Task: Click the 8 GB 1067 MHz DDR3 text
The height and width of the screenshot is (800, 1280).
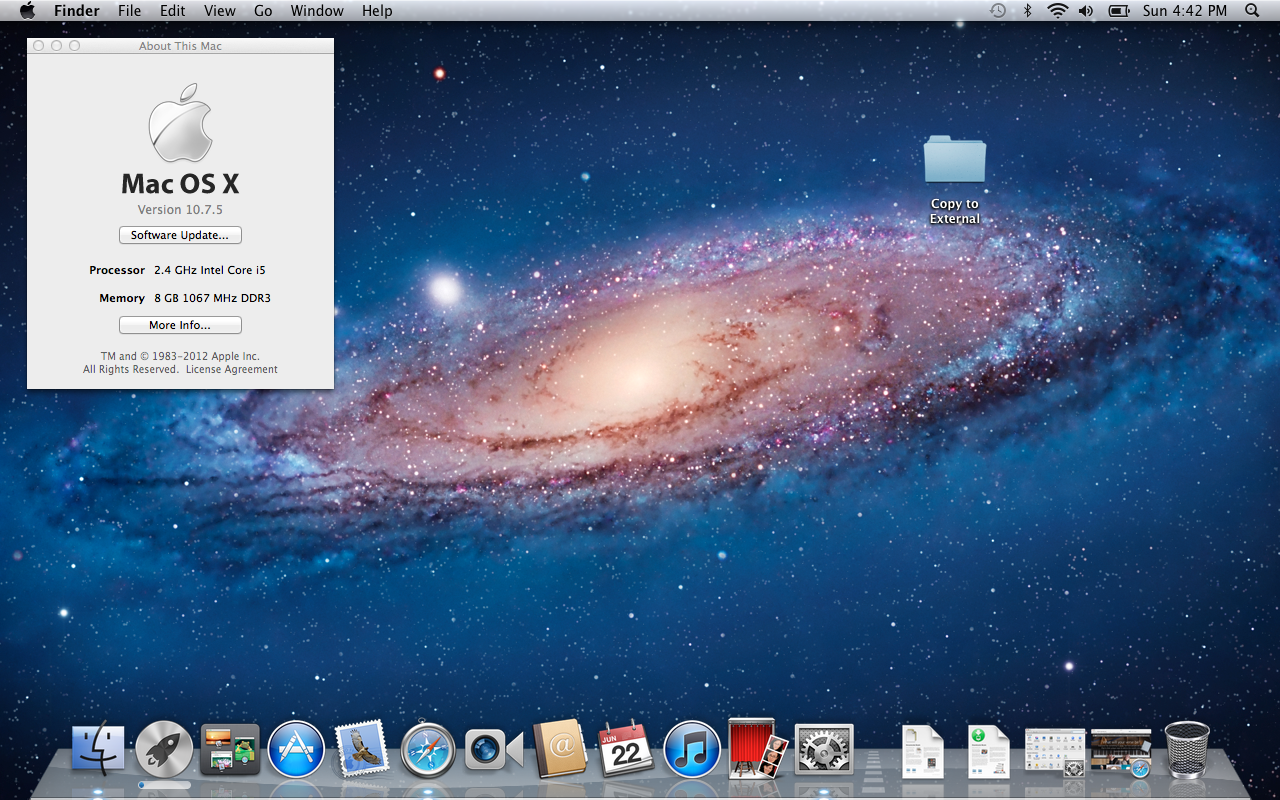Action: 212,298
